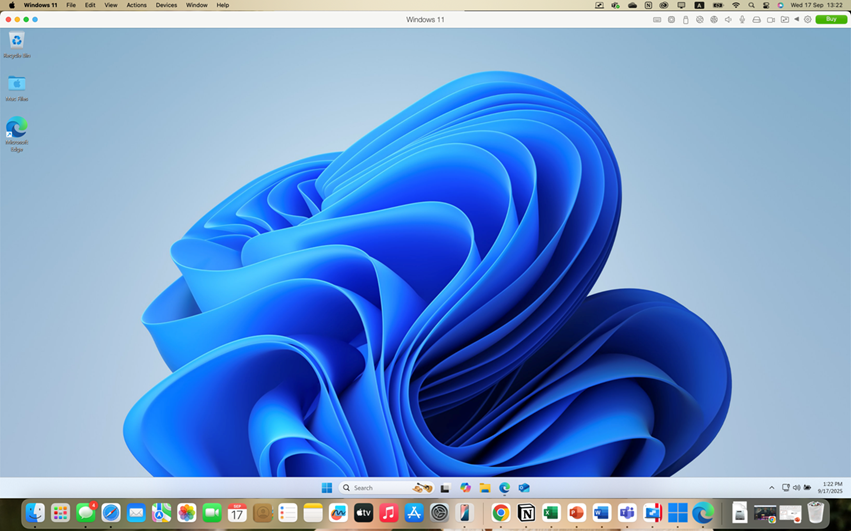Open the Mac Files folder on desktop
Screen dimensions: 851x531
click(17, 87)
